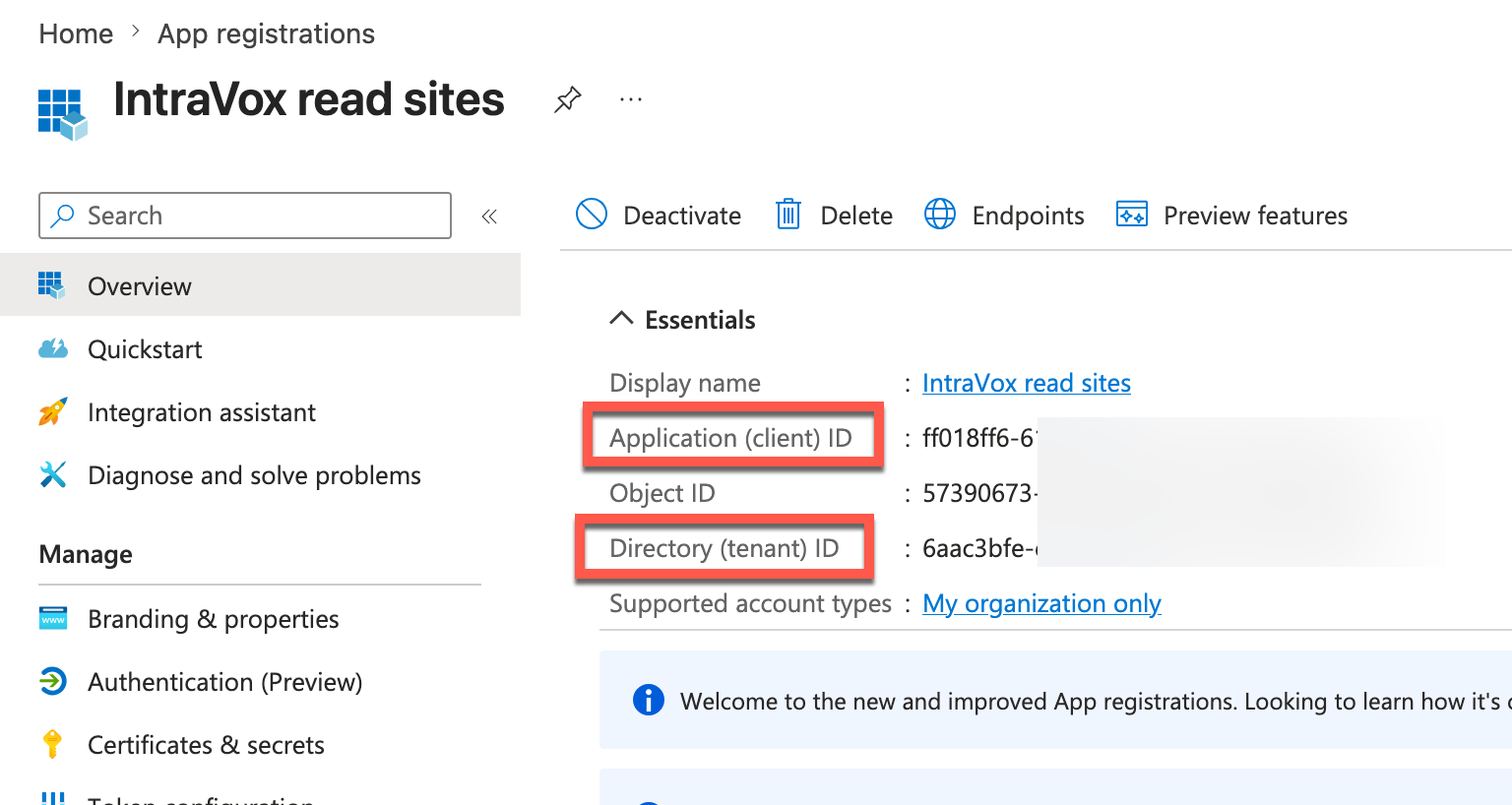This screenshot has width=1512, height=805.
Task: Select the Directory (tenant) ID label
Action: [724, 548]
